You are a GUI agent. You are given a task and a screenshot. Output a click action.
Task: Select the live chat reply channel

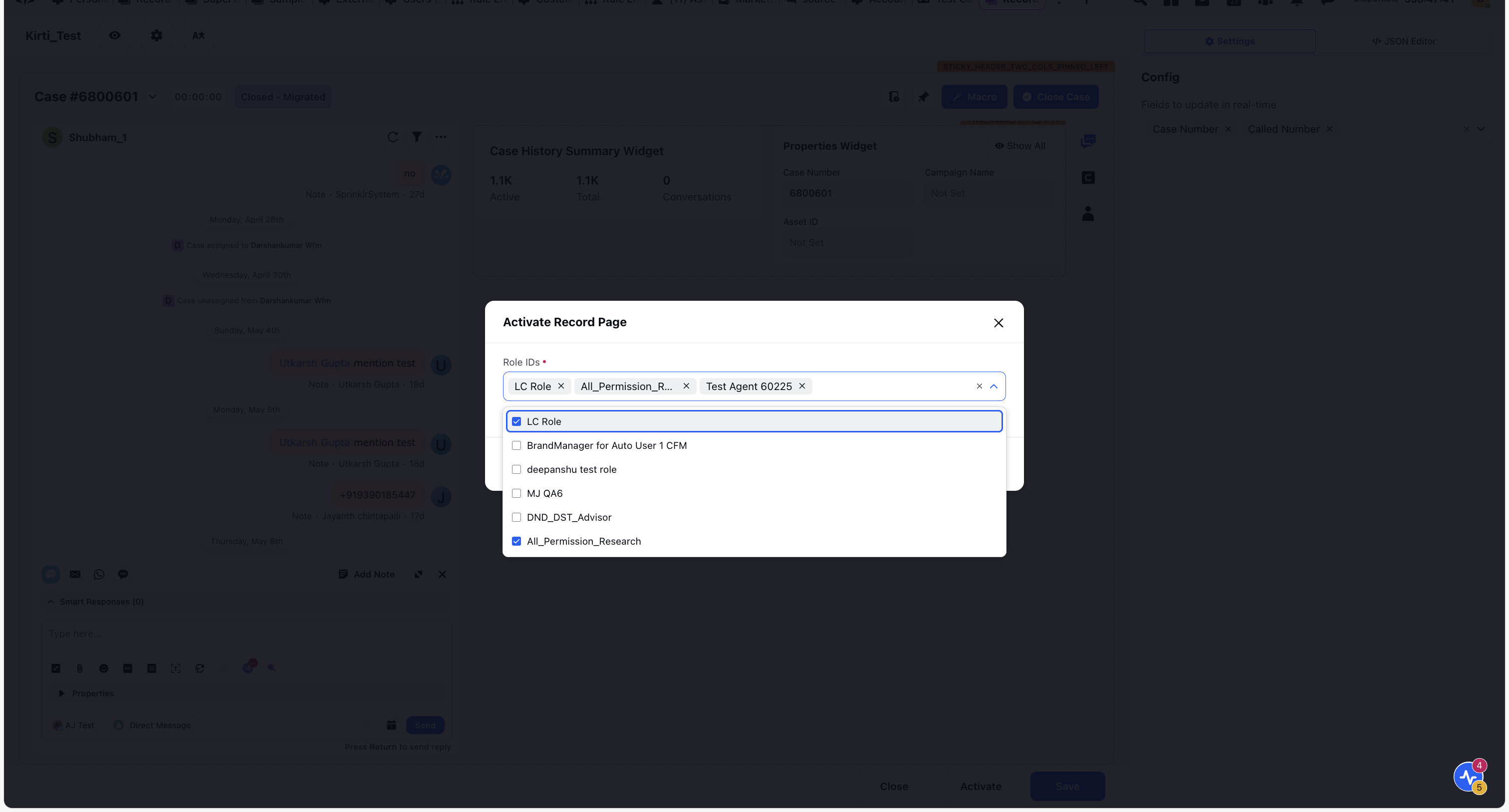coord(51,574)
